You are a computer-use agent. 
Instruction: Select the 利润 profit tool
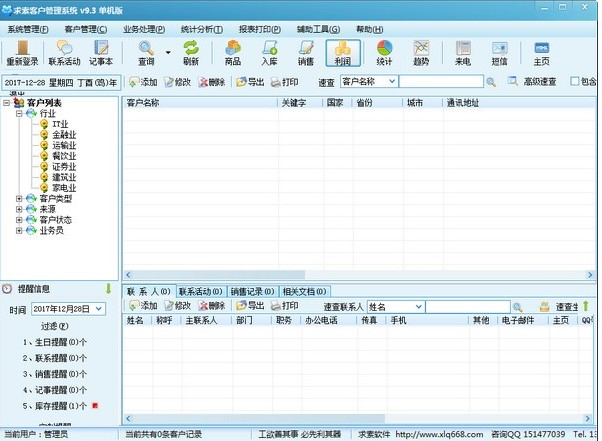pos(342,53)
